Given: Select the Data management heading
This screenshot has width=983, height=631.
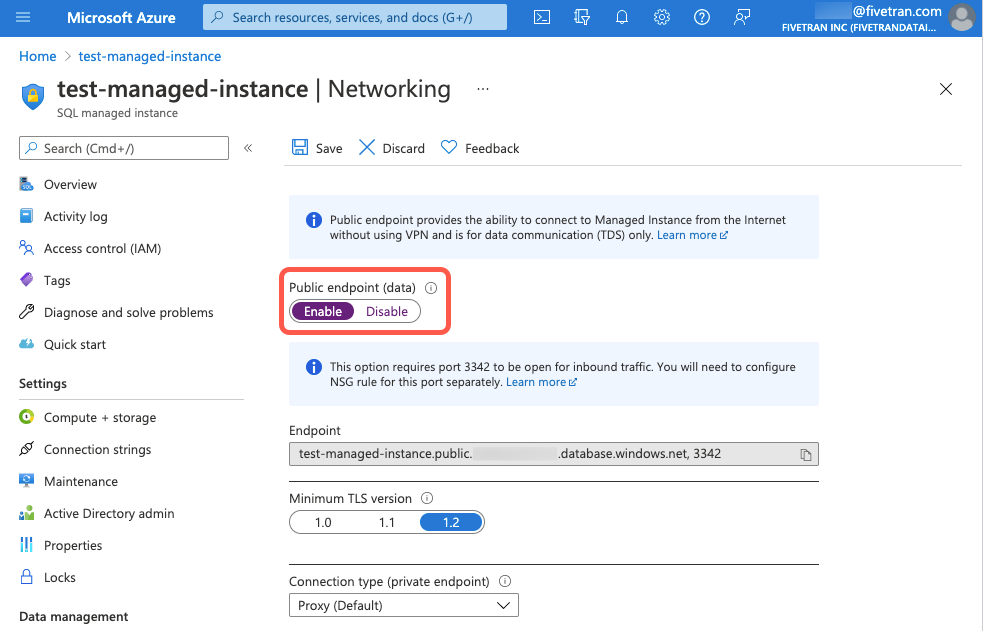Looking at the screenshot, I should click(73, 617).
